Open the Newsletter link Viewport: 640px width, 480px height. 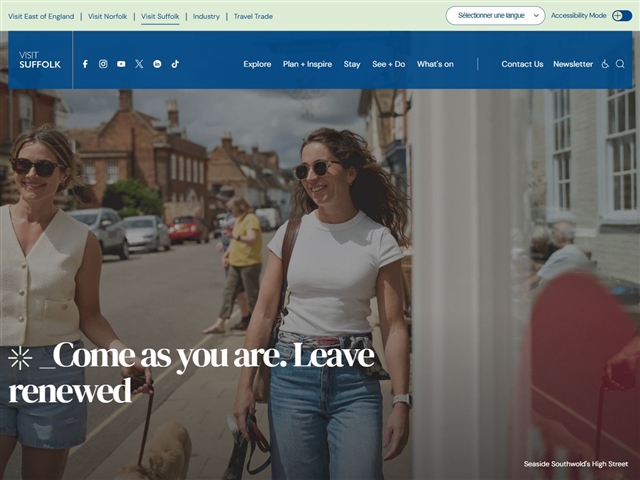pos(573,64)
